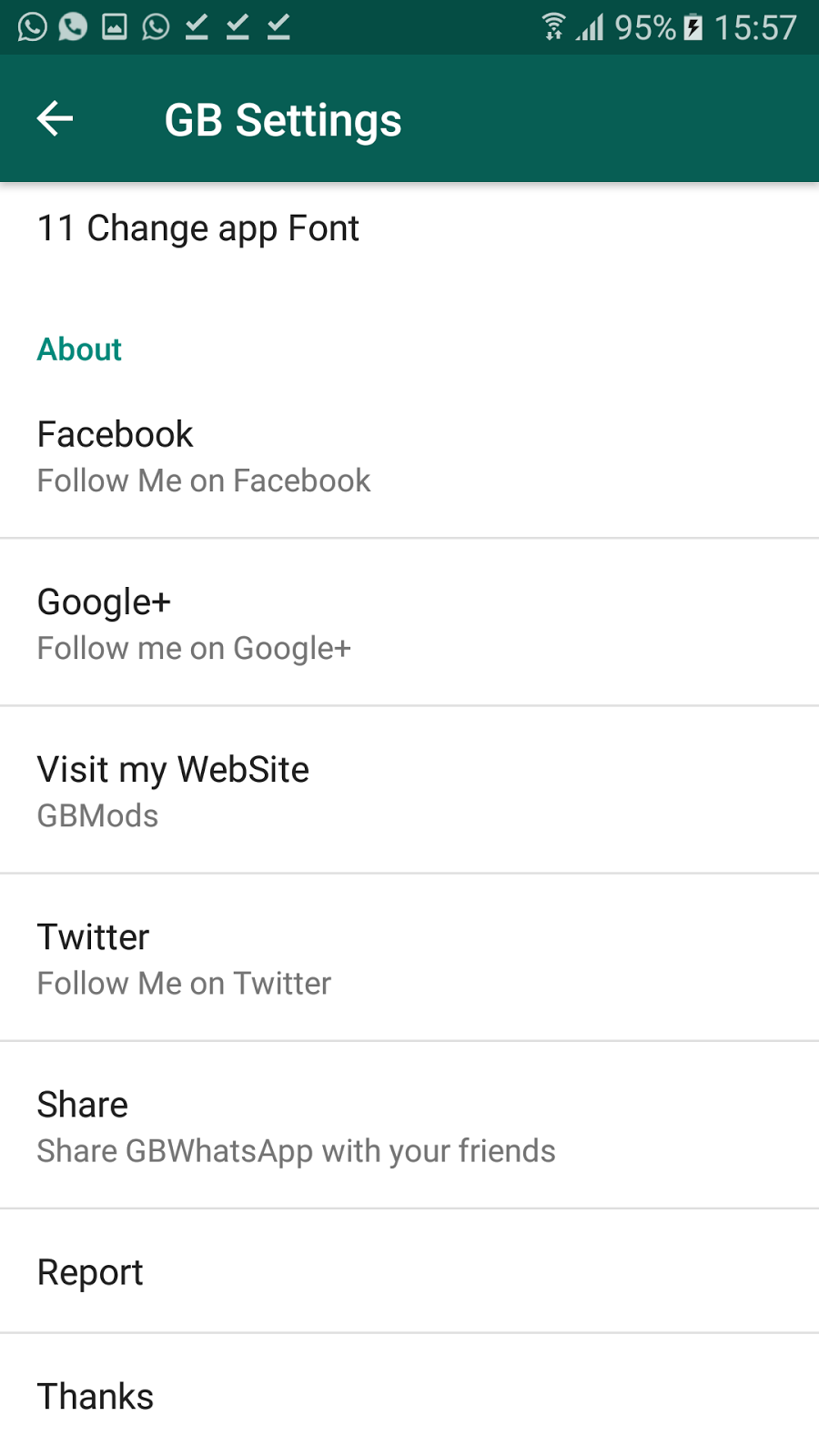This screenshot has width=819, height=1456.
Task: Tap the back arrow in GB Settings header
Action: (55, 118)
